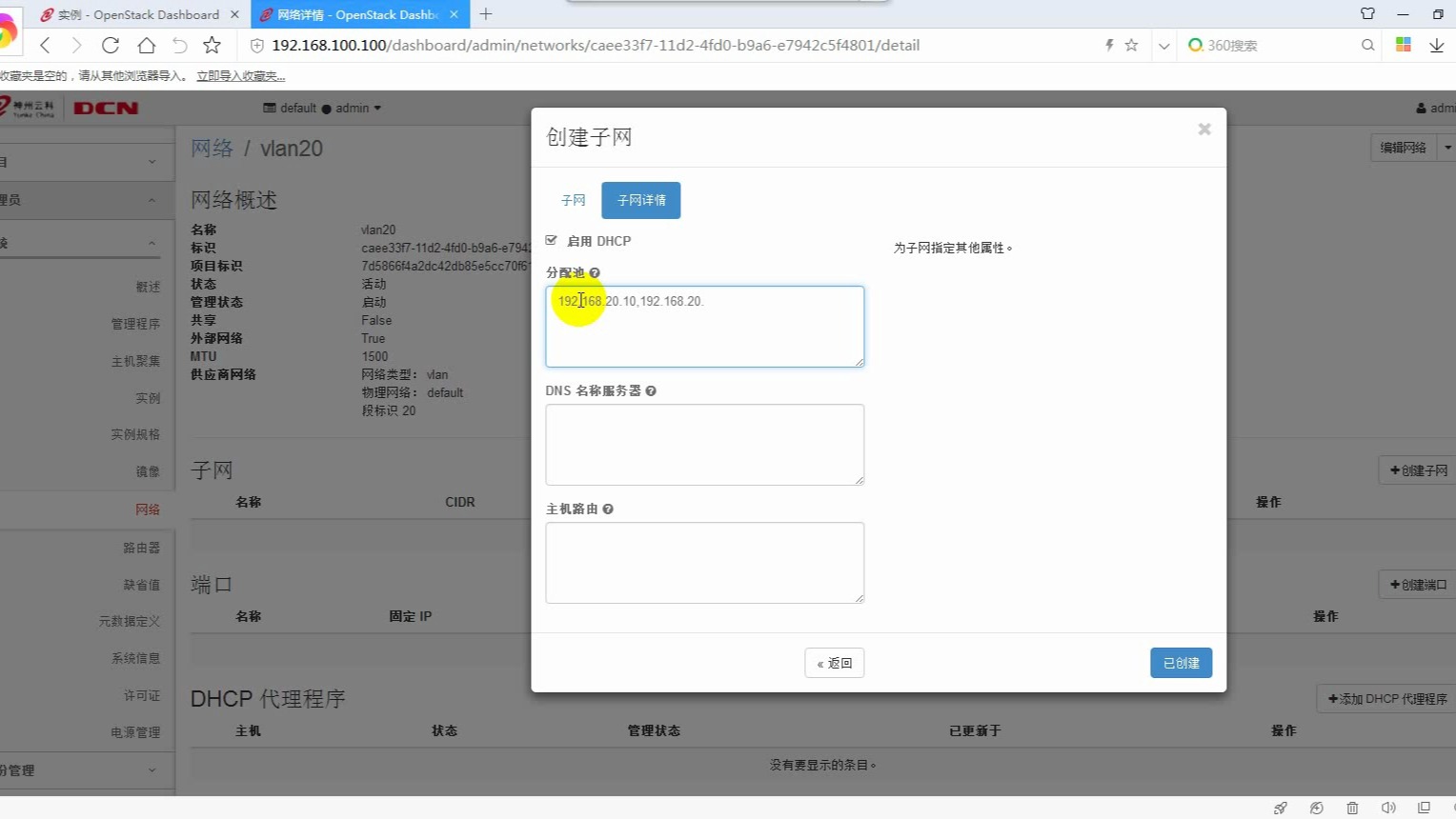Open dropdown arrow beside 编辑网络

pyautogui.click(x=1447, y=148)
